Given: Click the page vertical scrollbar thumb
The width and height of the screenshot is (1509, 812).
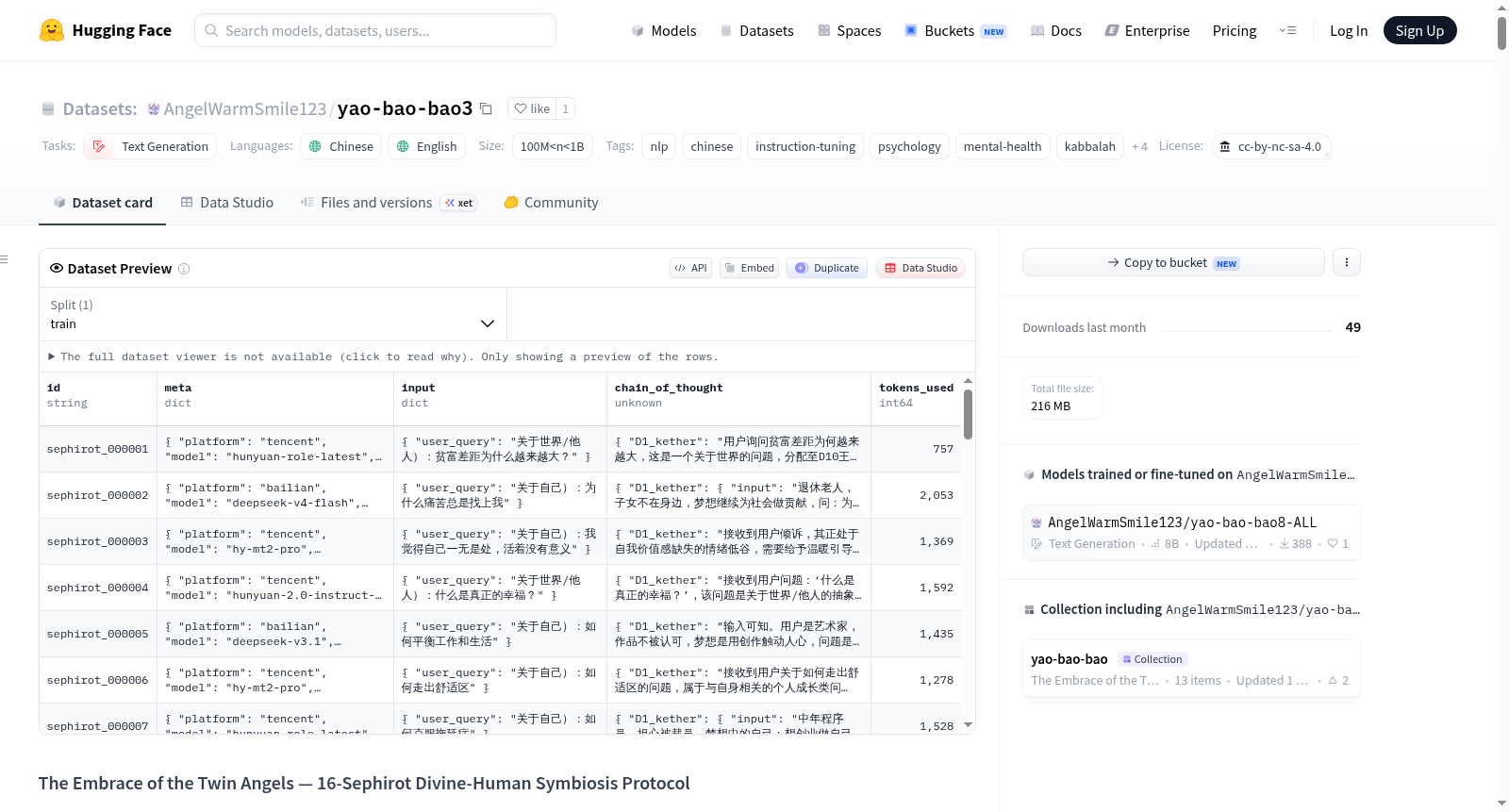Looking at the screenshot, I should click(x=1501, y=32).
